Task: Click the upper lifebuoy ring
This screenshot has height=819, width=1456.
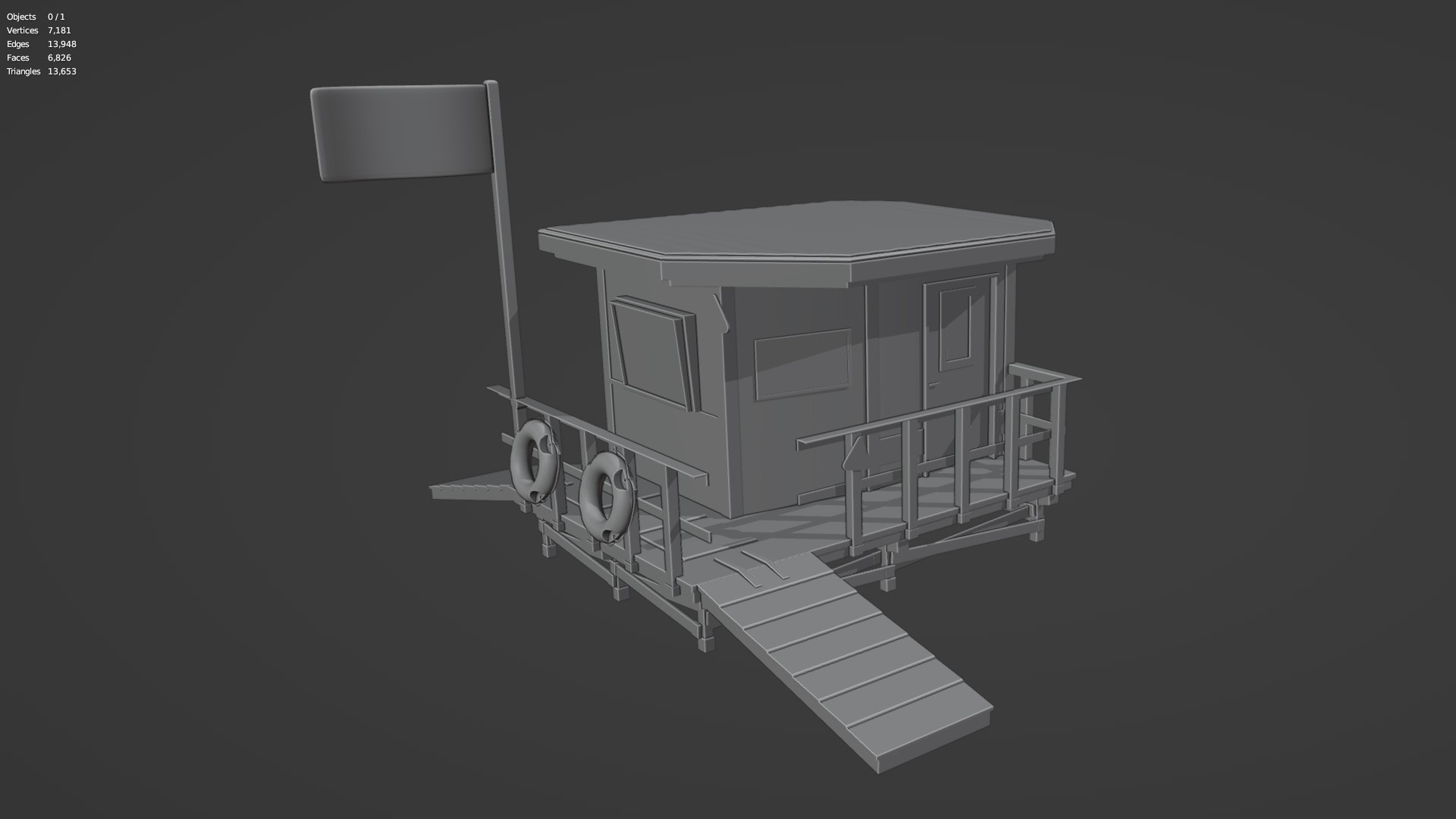Action: coord(535,459)
